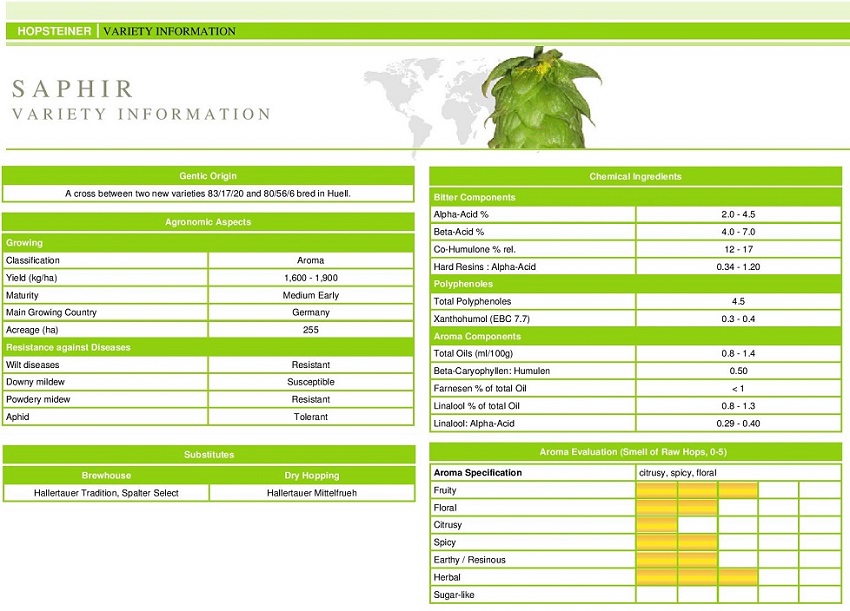850x611 pixels.
Task: Click the 'Aroma' value in the Classification row
Action: [x=311, y=260]
